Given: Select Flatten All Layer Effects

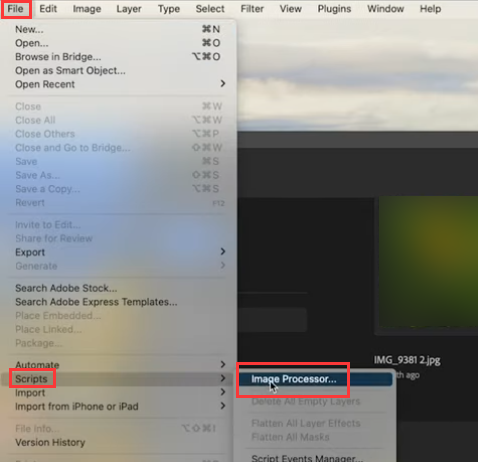Looking at the screenshot, I should pos(315,423).
